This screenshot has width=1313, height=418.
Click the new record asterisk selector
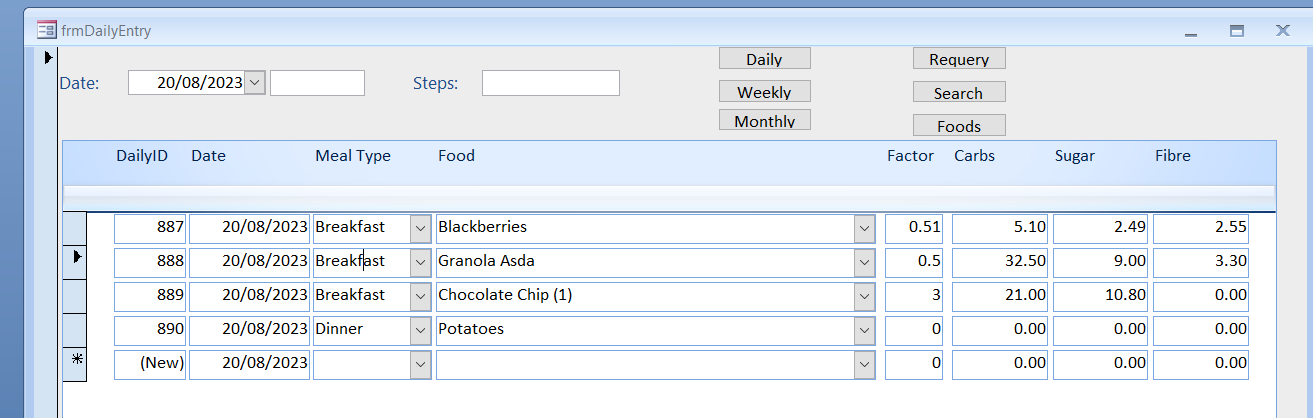click(75, 364)
